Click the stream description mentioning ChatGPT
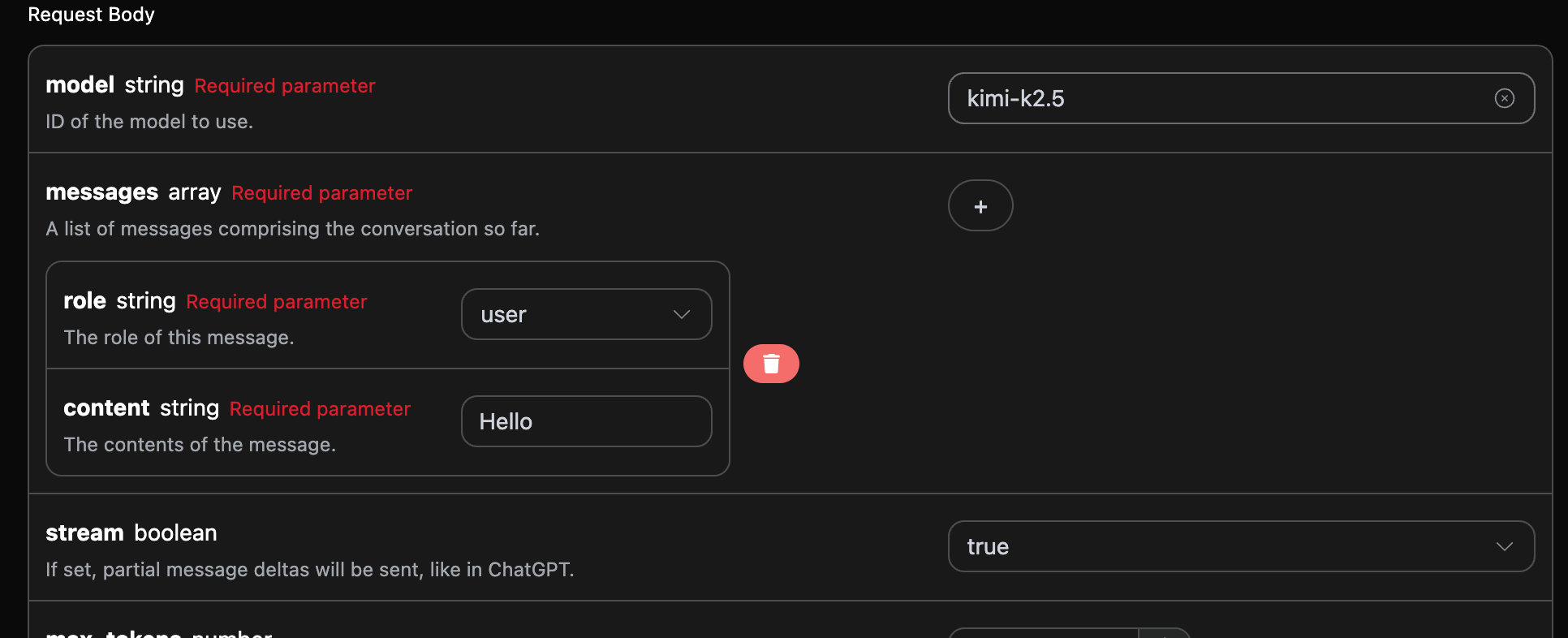1568x638 pixels. coord(309,570)
